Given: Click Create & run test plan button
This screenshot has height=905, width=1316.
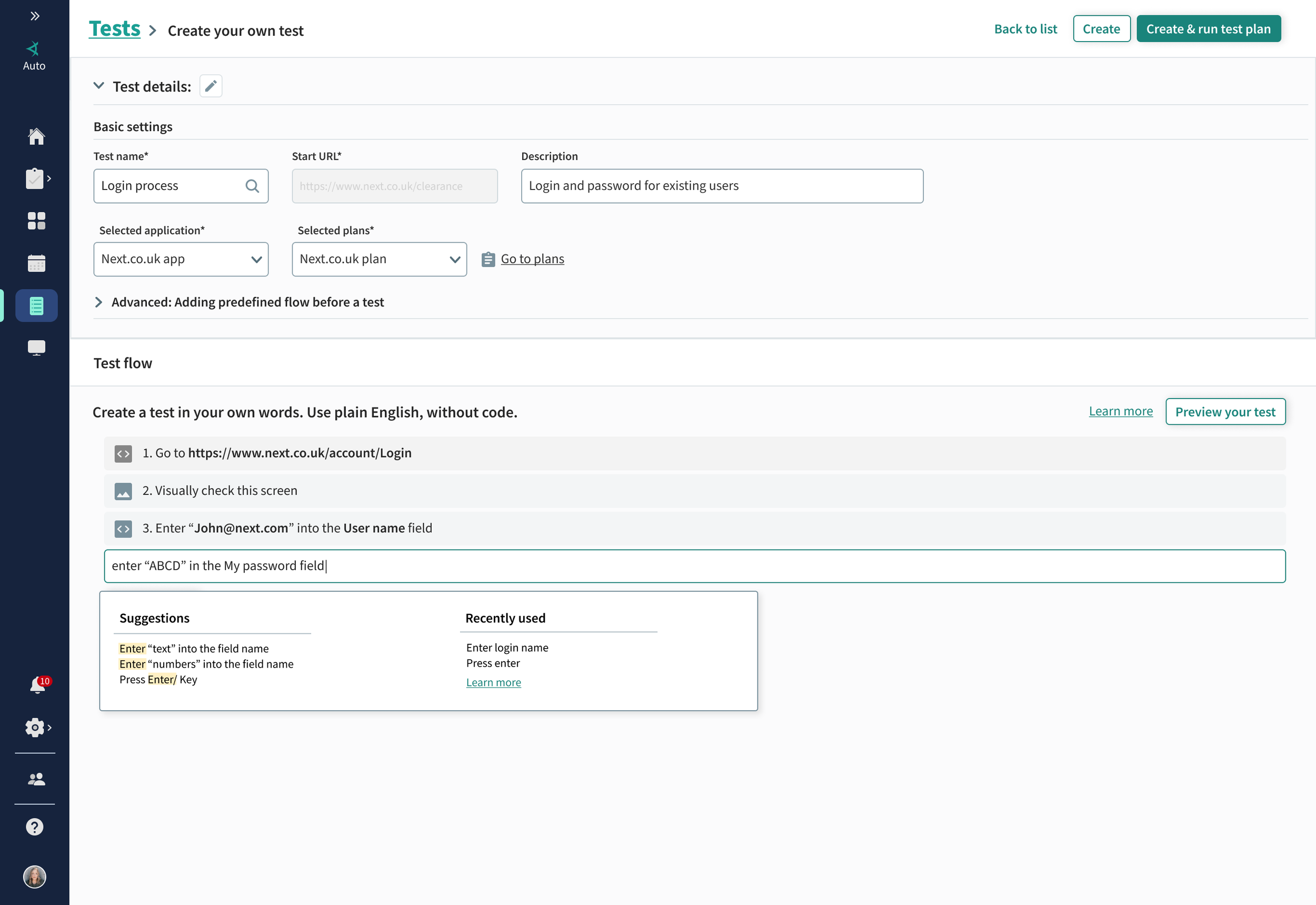Looking at the screenshot, I should [1208, 29].
